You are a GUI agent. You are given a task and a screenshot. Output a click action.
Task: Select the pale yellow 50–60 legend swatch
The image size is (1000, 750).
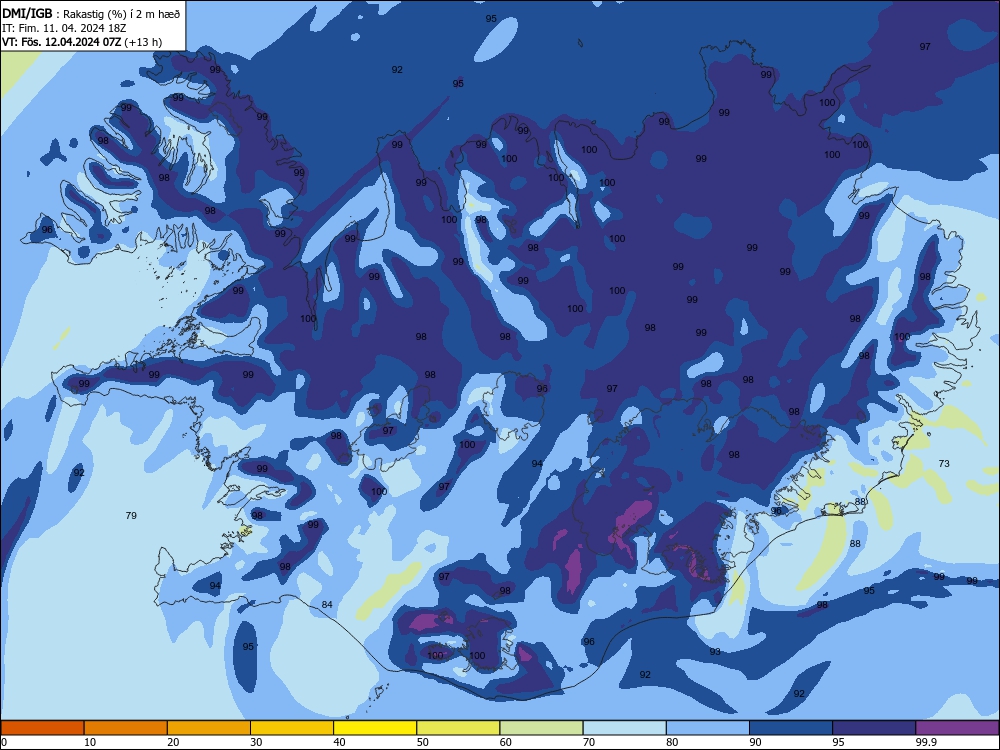(459, 728)
